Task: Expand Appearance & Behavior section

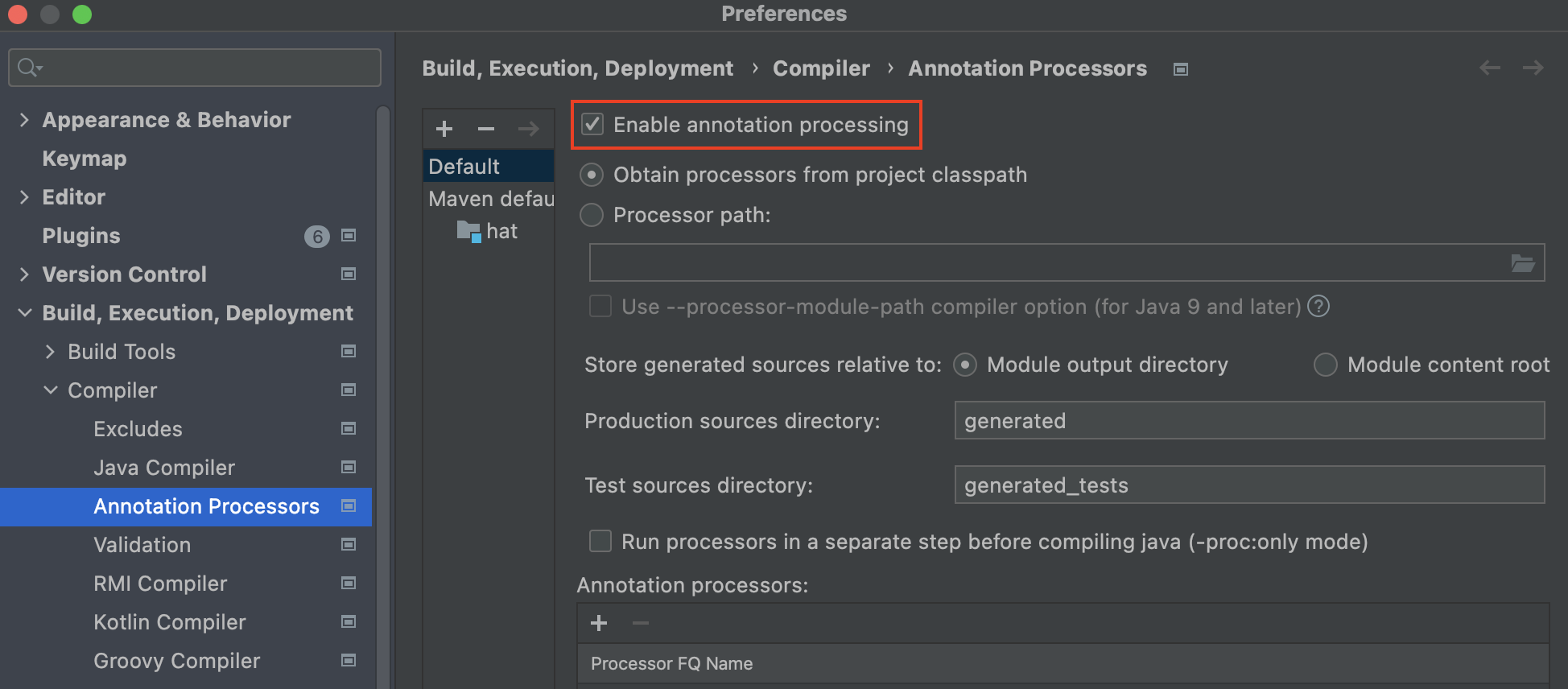Action: point(24,120)
